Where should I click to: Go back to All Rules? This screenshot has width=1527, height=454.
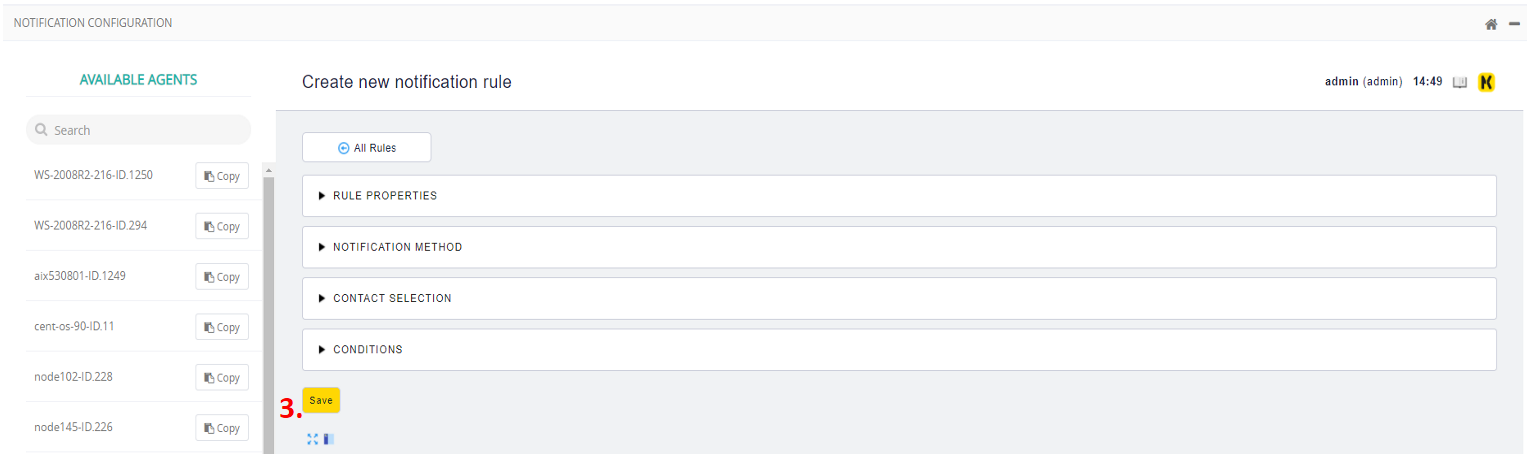pyautogui.click(x=367, y=148)
